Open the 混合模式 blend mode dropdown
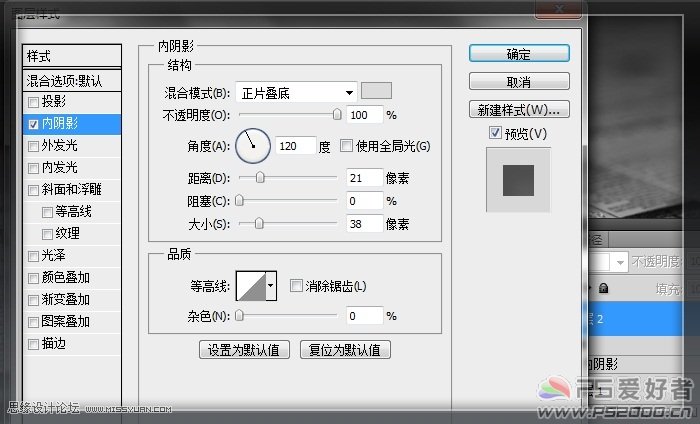The width and height of the screenshot is (700, 424). point(296,93)
